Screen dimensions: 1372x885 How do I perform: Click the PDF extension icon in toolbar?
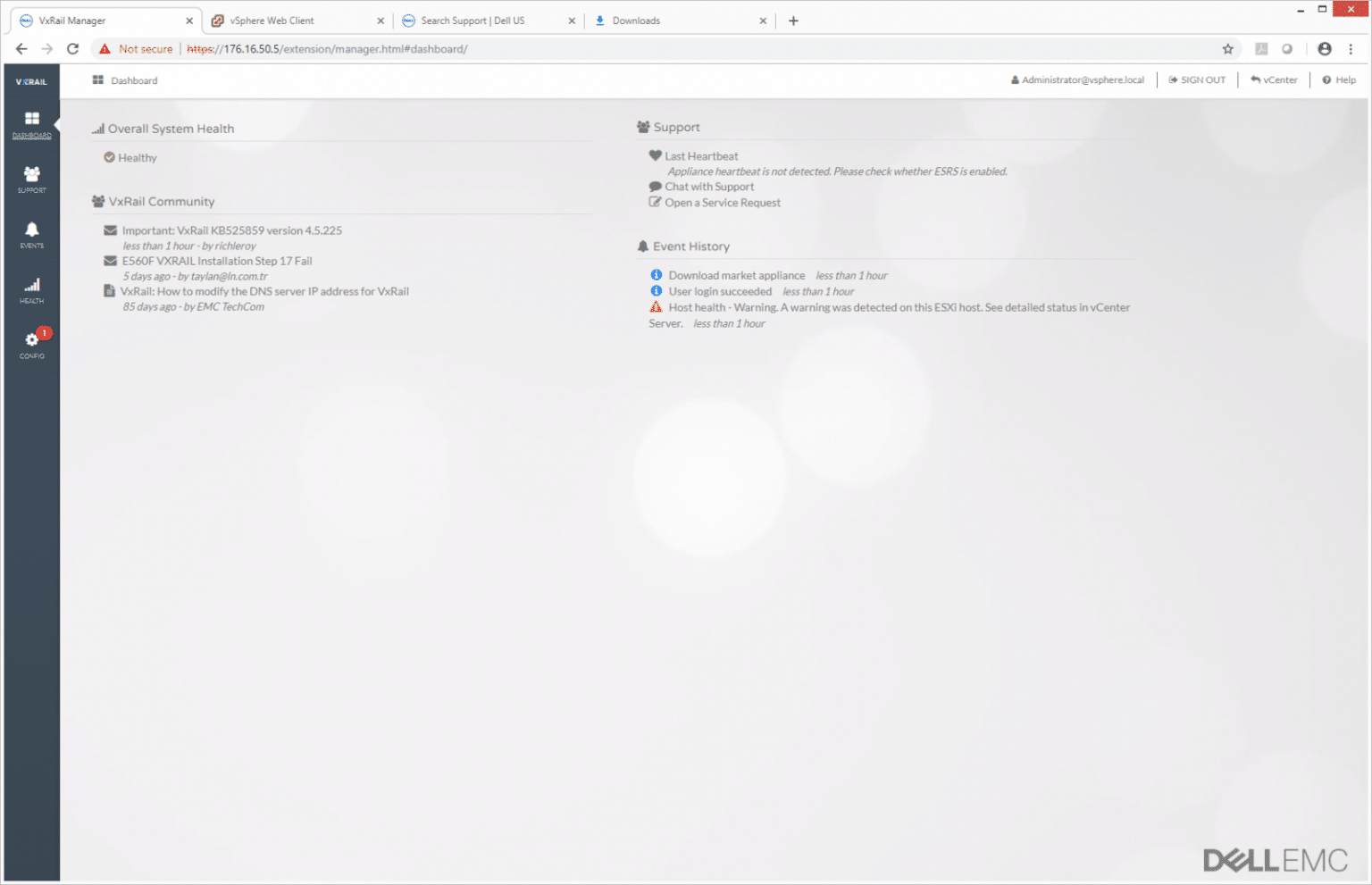pyautogui.click(x=1261, y=49)
